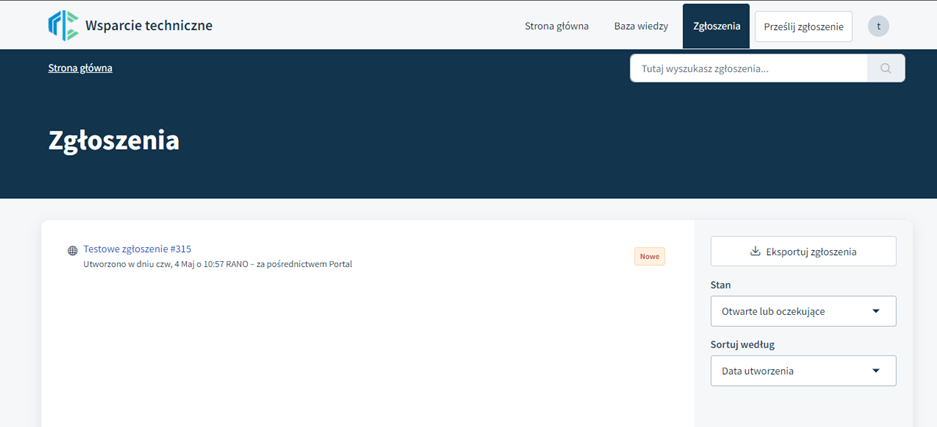
Task: Click the Stan label
Action: pos(720,285)
